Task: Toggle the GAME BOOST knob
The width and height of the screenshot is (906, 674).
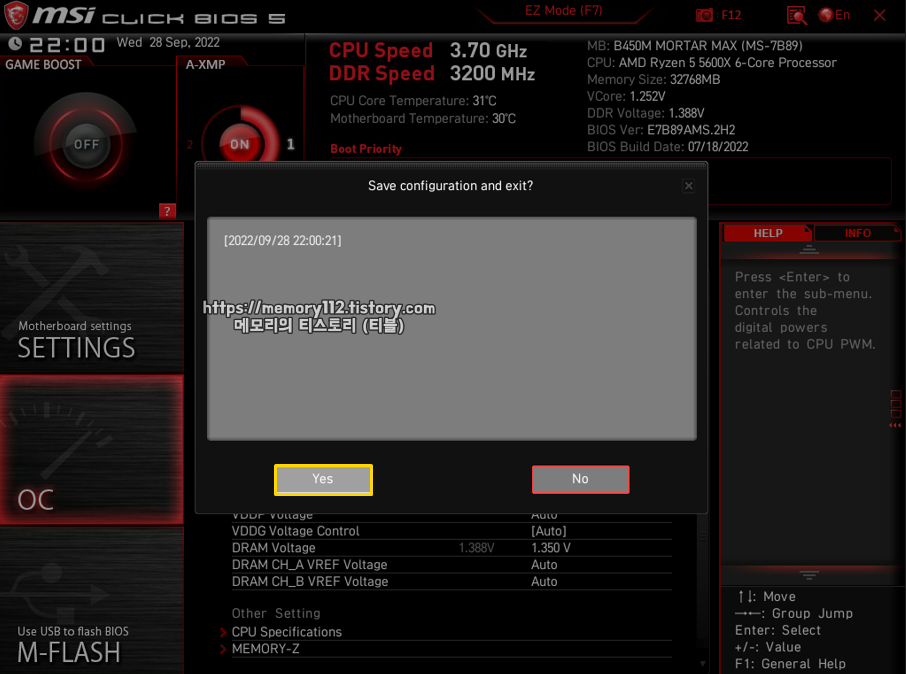Action: point(86,144)
